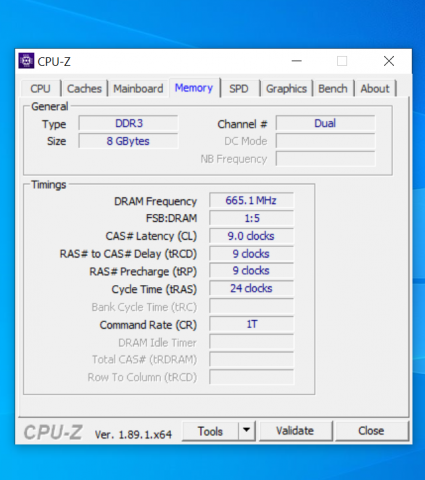Click the RAS# to CAS# Delay (tRCD) label
Screen dimensions: 425x480
(128, 254)
